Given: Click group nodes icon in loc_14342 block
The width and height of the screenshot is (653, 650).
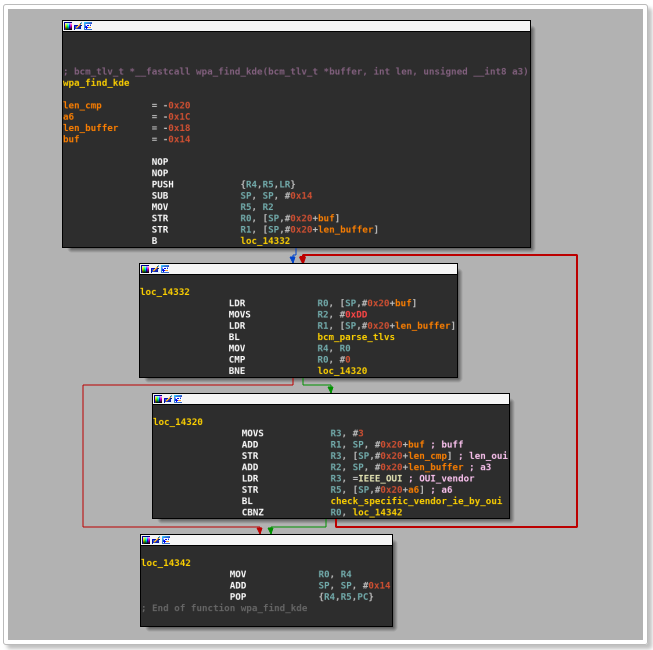Looking at the screenshot, I should click(x=166, y=540).
